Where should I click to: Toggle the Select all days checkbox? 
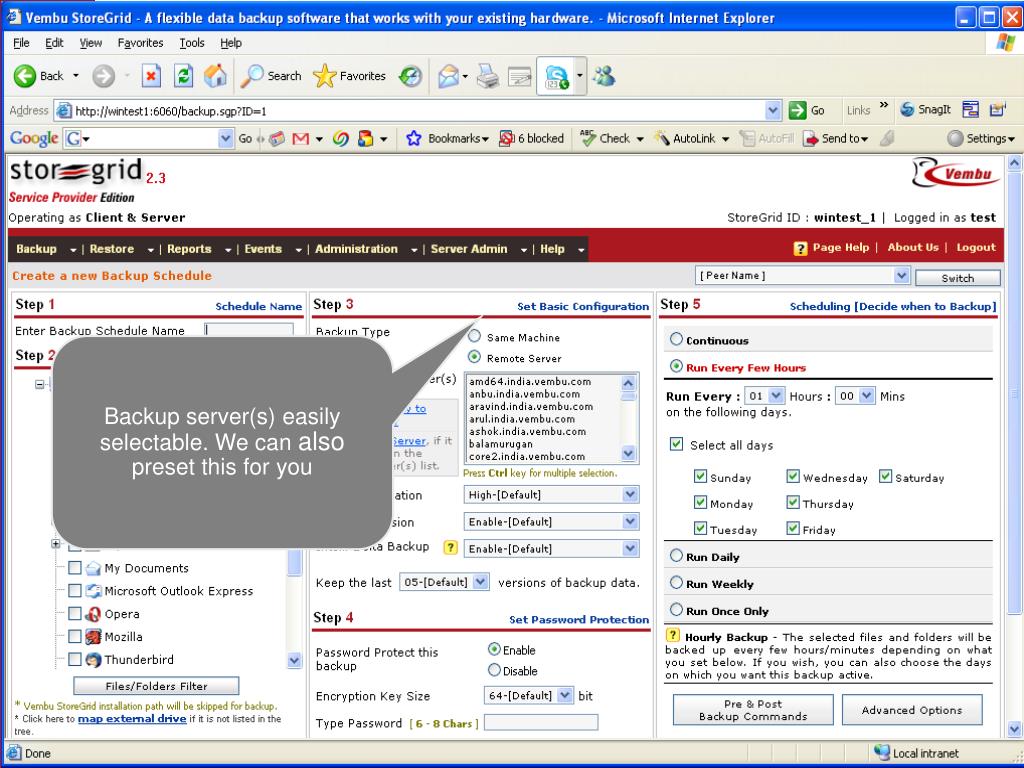(677, 444)
